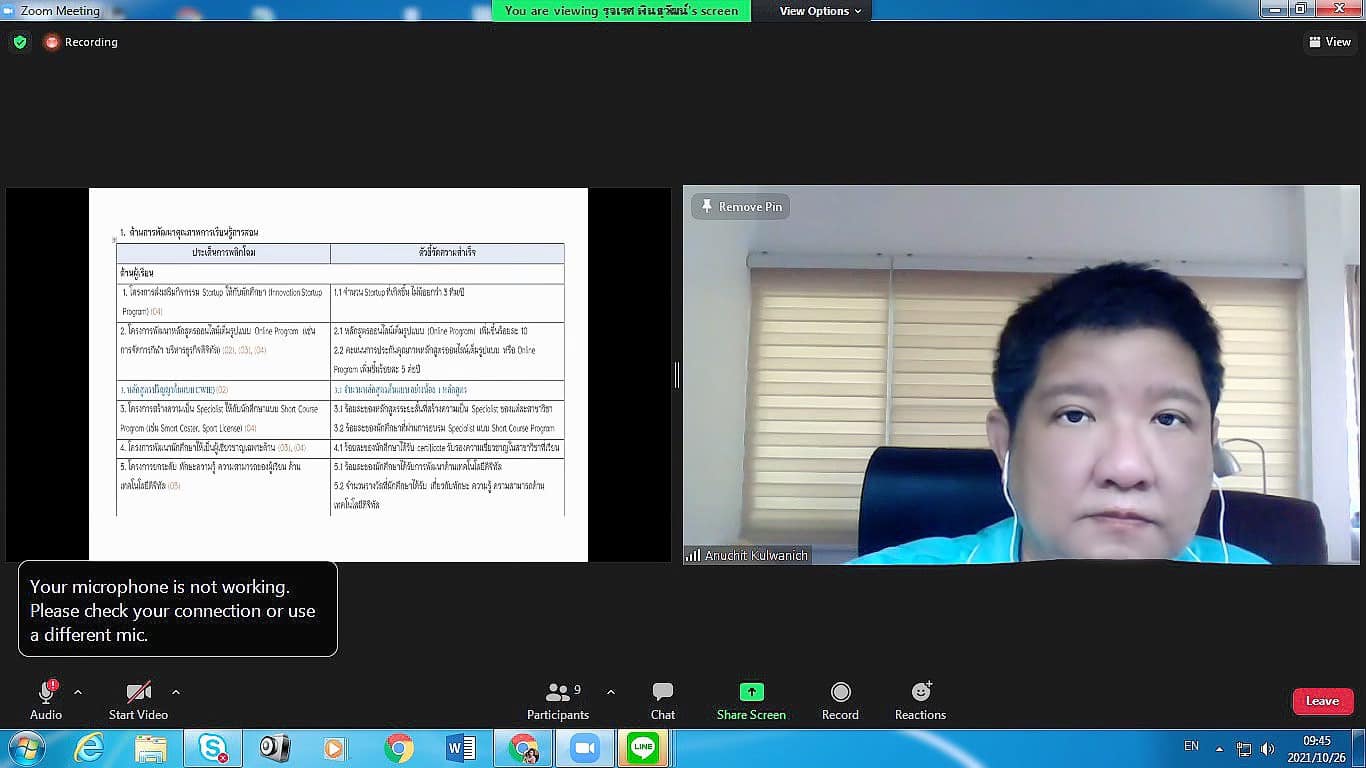Viewport: 1366px width, 768px height.
Task: Click the Recording status indicator
Action: click(x=81, y=42)
